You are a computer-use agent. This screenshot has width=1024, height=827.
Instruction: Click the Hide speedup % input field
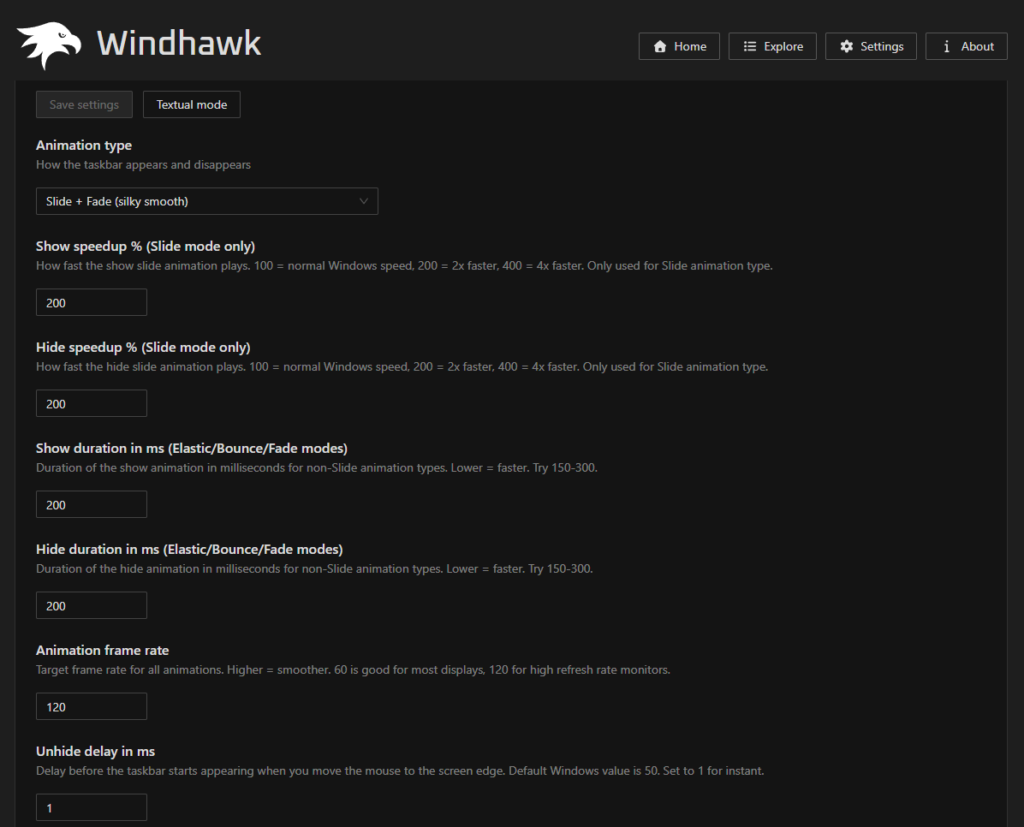(91, 404)
